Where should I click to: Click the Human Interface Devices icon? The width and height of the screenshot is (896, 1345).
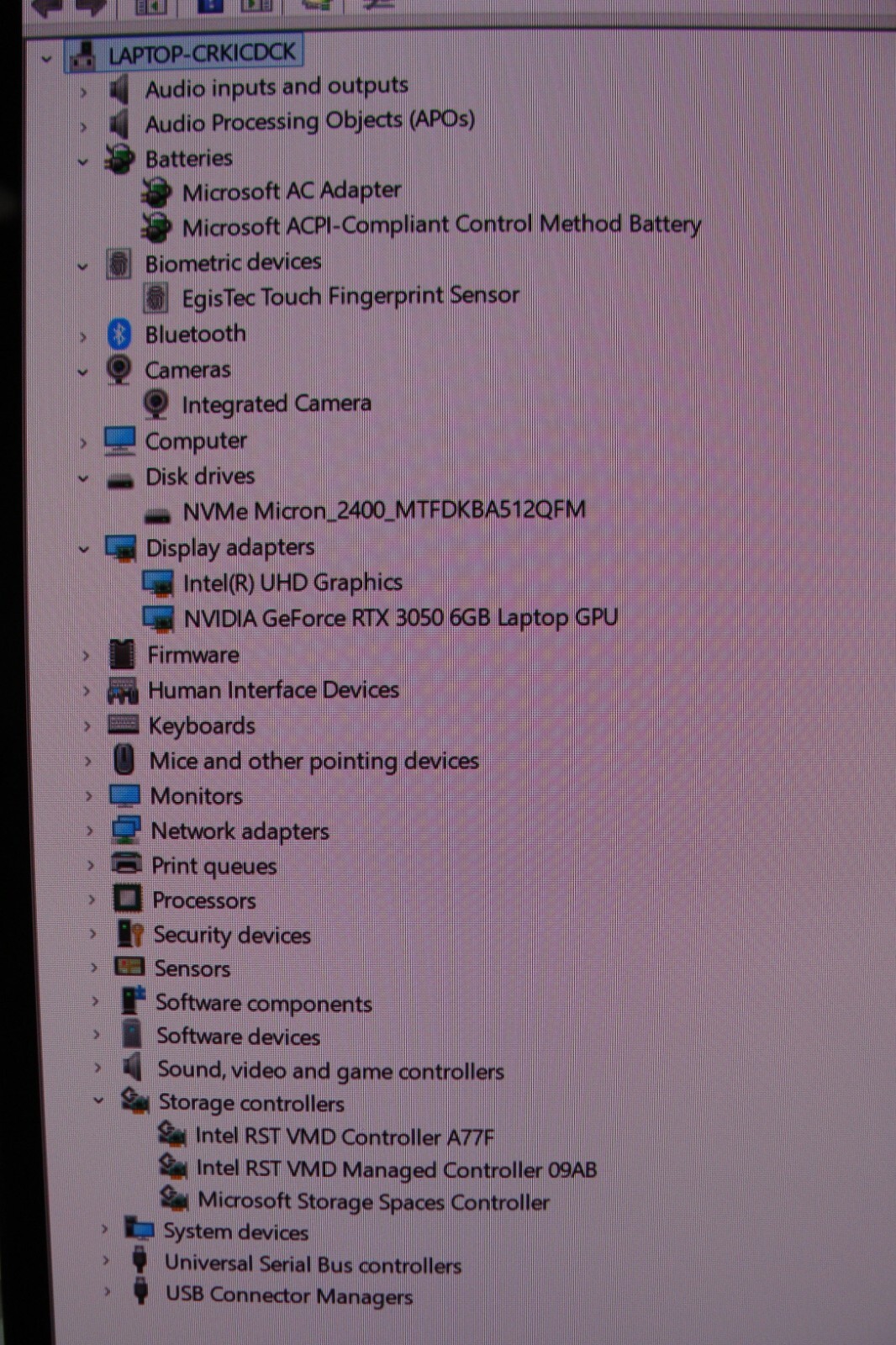click(123, 692)
